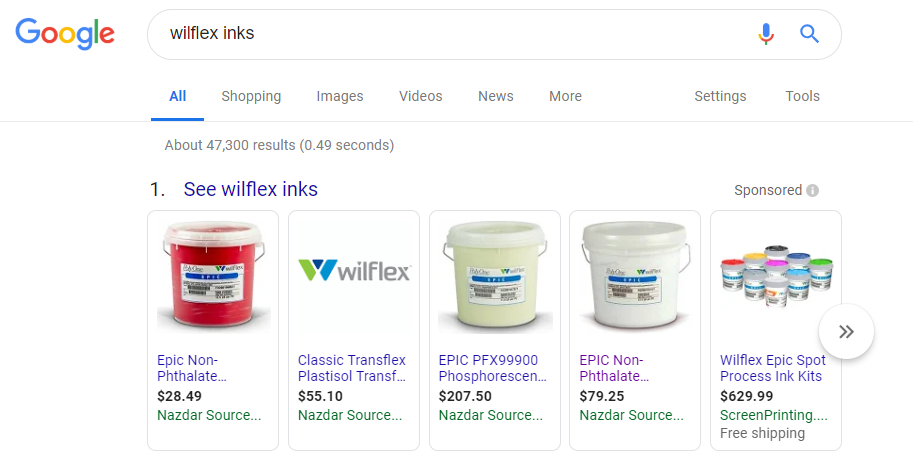The width and height of the screenshot is (913, 467).
Task: Open the Settings menu
Action: (720, 96)
